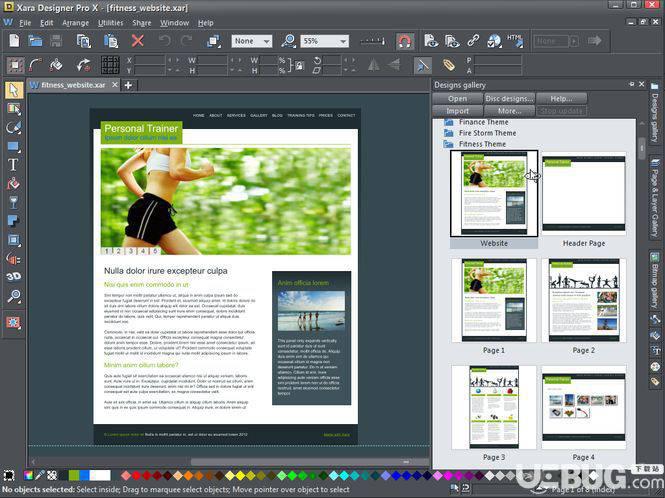Select the Website design thumbnail

coord(494,193)
